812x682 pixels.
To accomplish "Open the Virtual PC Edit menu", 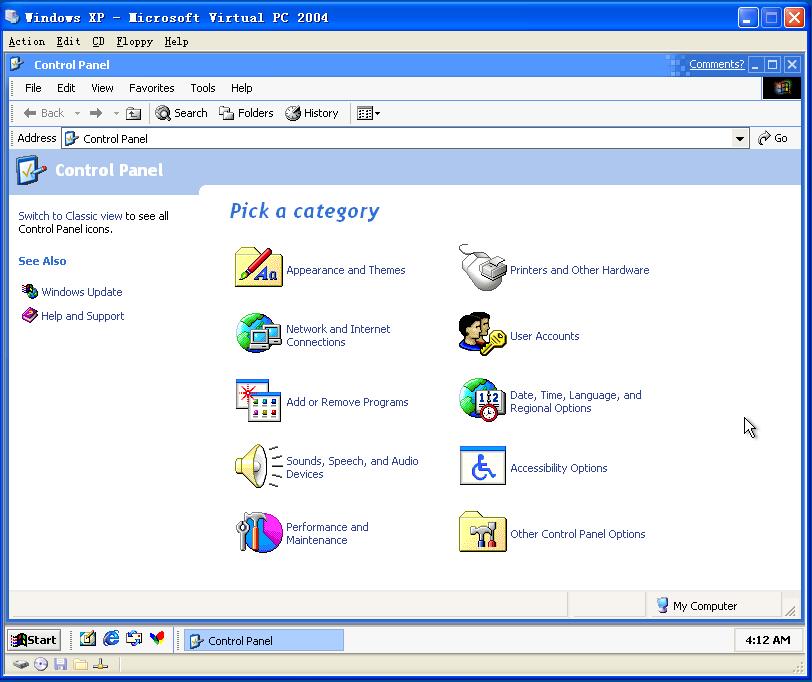I will (68, 41).
